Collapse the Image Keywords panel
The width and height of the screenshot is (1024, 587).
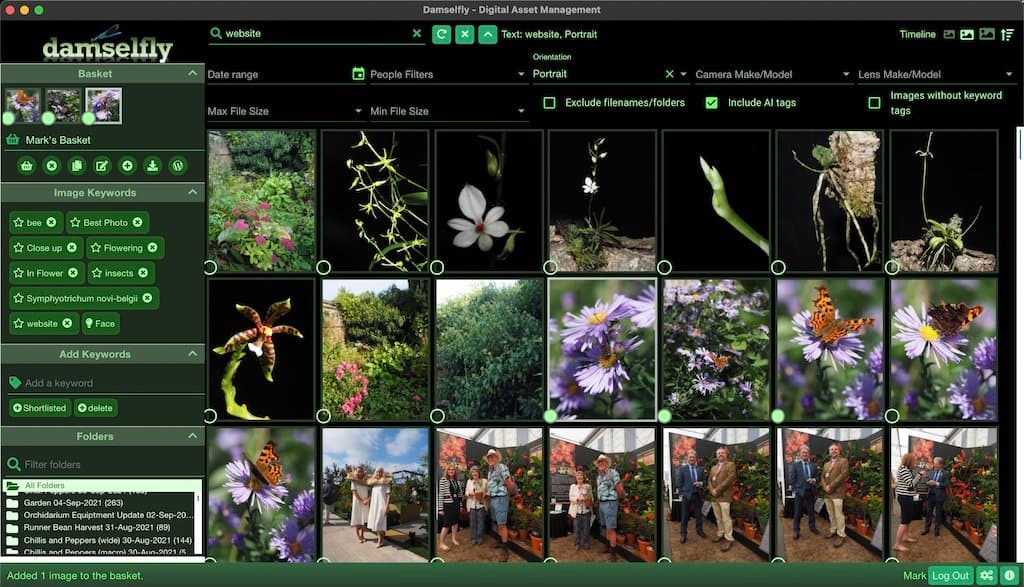click(192, 193)
